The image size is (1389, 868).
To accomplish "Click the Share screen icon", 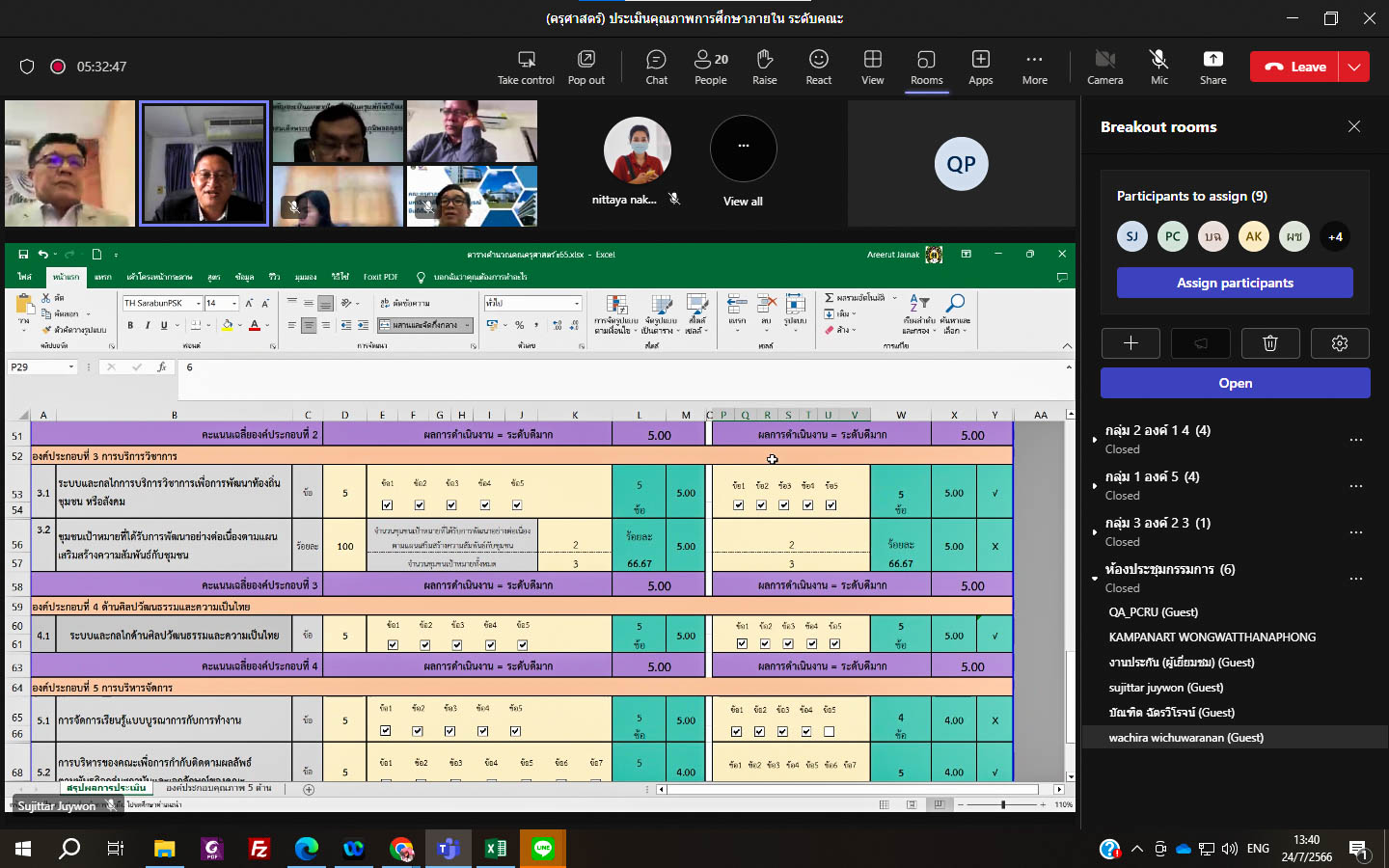I will [1212, 67].
